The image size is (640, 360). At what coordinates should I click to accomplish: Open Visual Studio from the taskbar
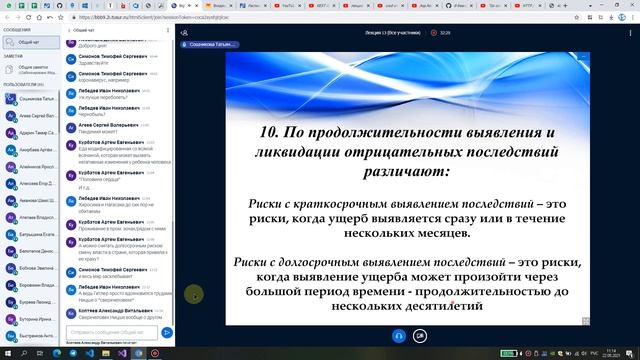122,353
